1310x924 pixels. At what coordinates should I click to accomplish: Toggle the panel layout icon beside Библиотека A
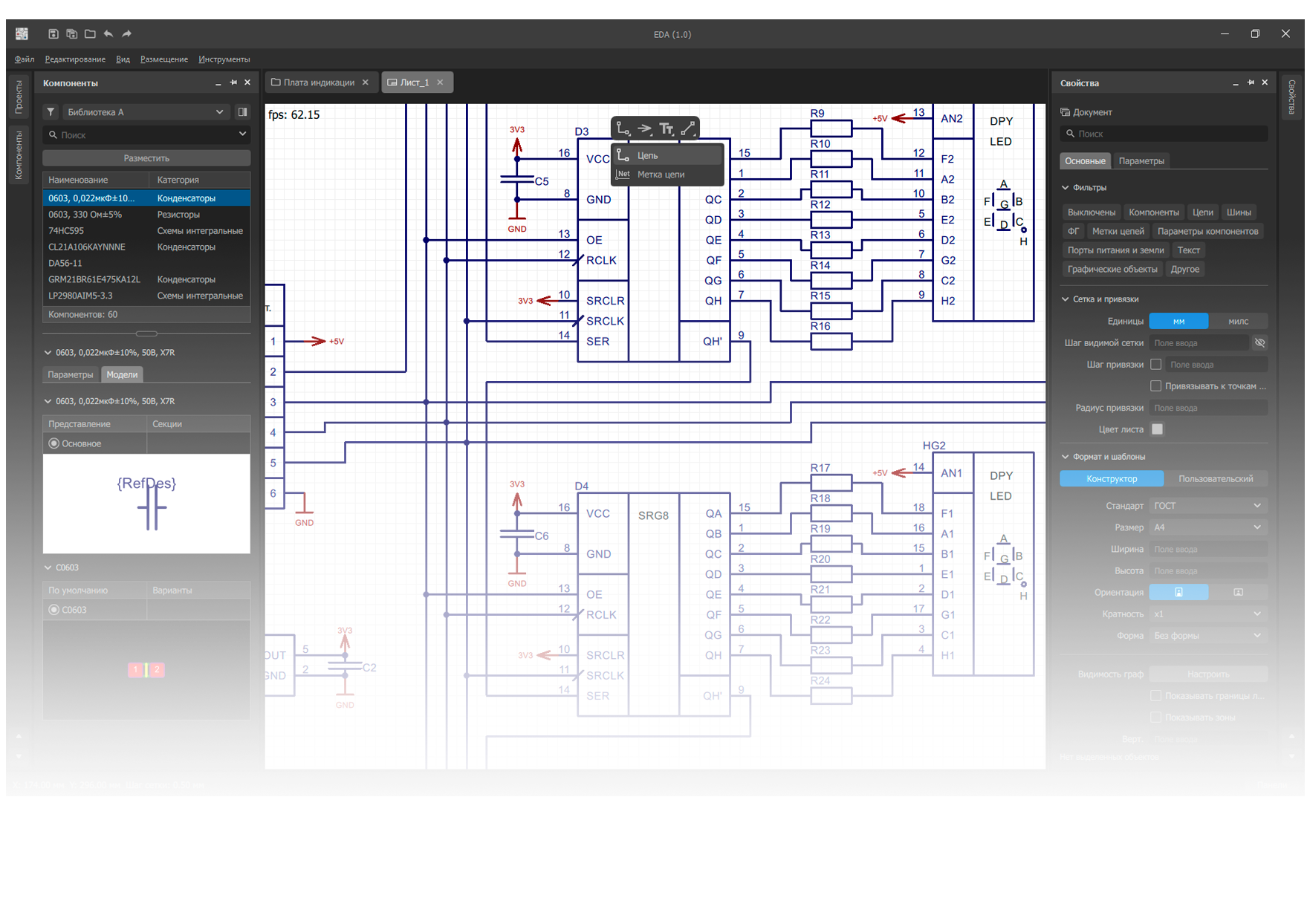[x=242, y=112]
